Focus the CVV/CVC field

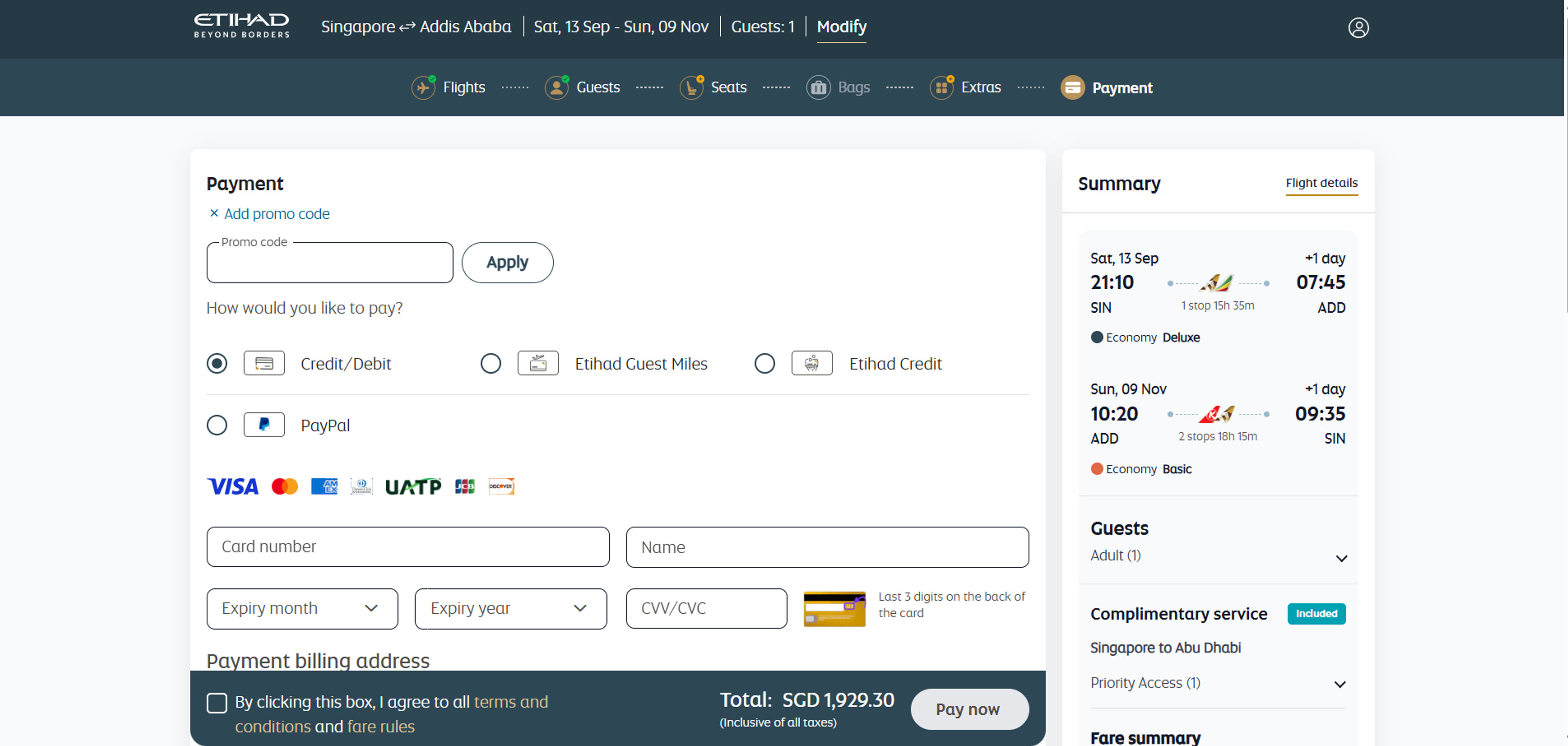point(706,608)
